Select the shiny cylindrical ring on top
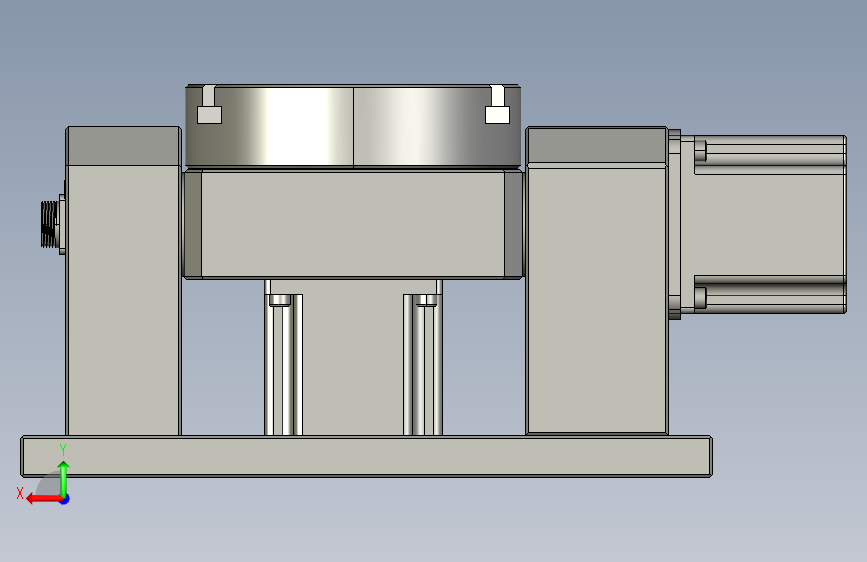867x562 pixels. (353, 126)
